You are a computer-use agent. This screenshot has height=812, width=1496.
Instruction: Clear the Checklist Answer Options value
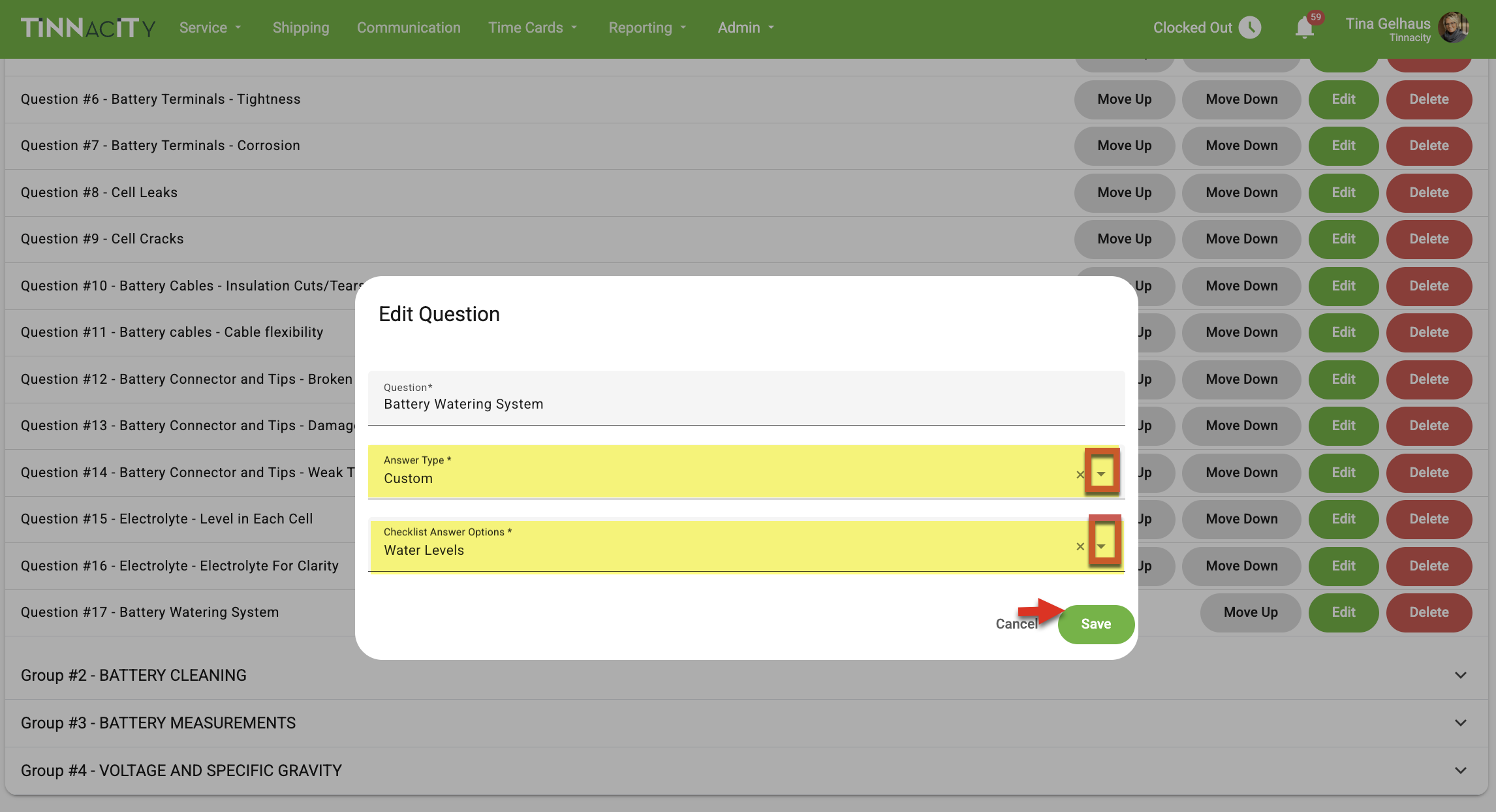tap(1080, 546)
